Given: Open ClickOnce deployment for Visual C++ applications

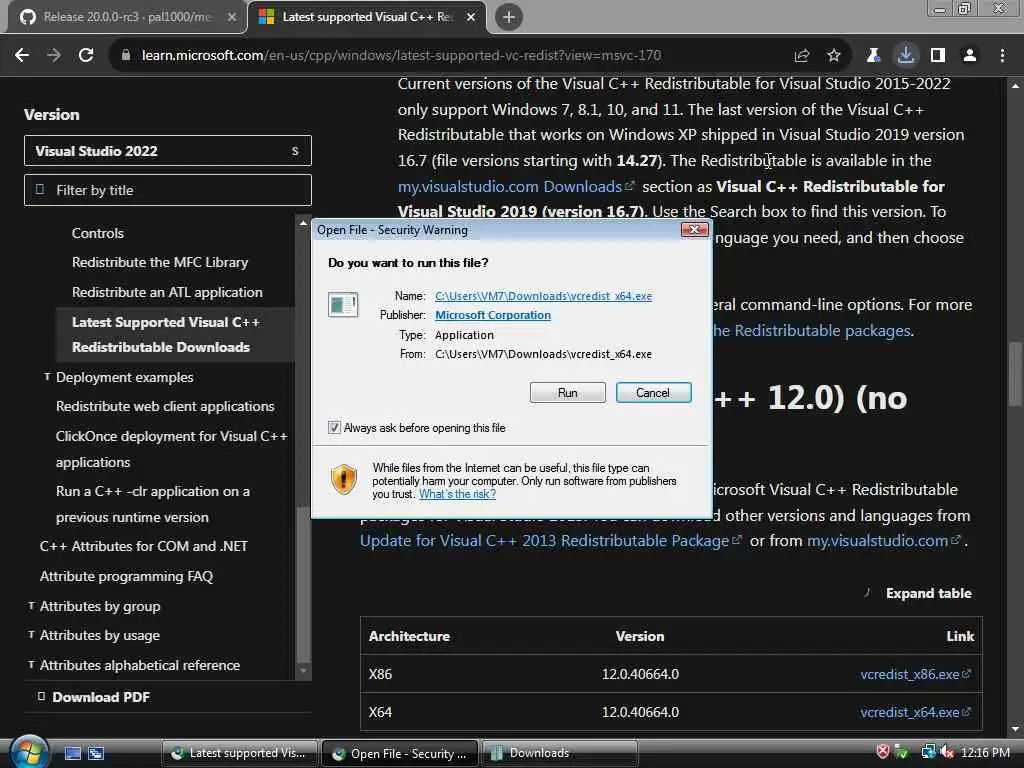Looking at the screenshot, I should [172, 449].
